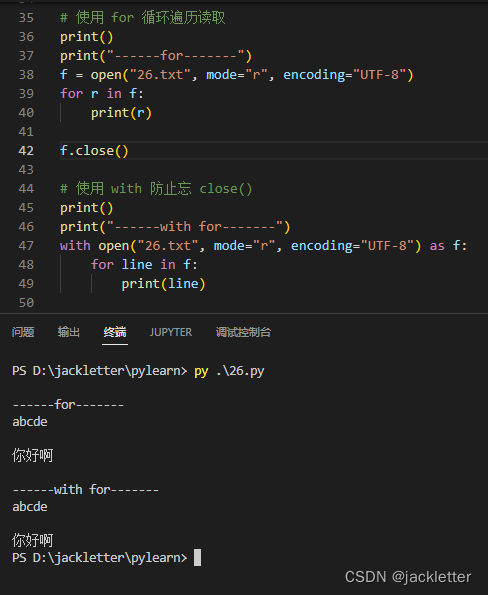Screen dimensions: 488x595
Task: Click 'f = open("26.txt"' assignment line
Action: [x=236, y=75]
